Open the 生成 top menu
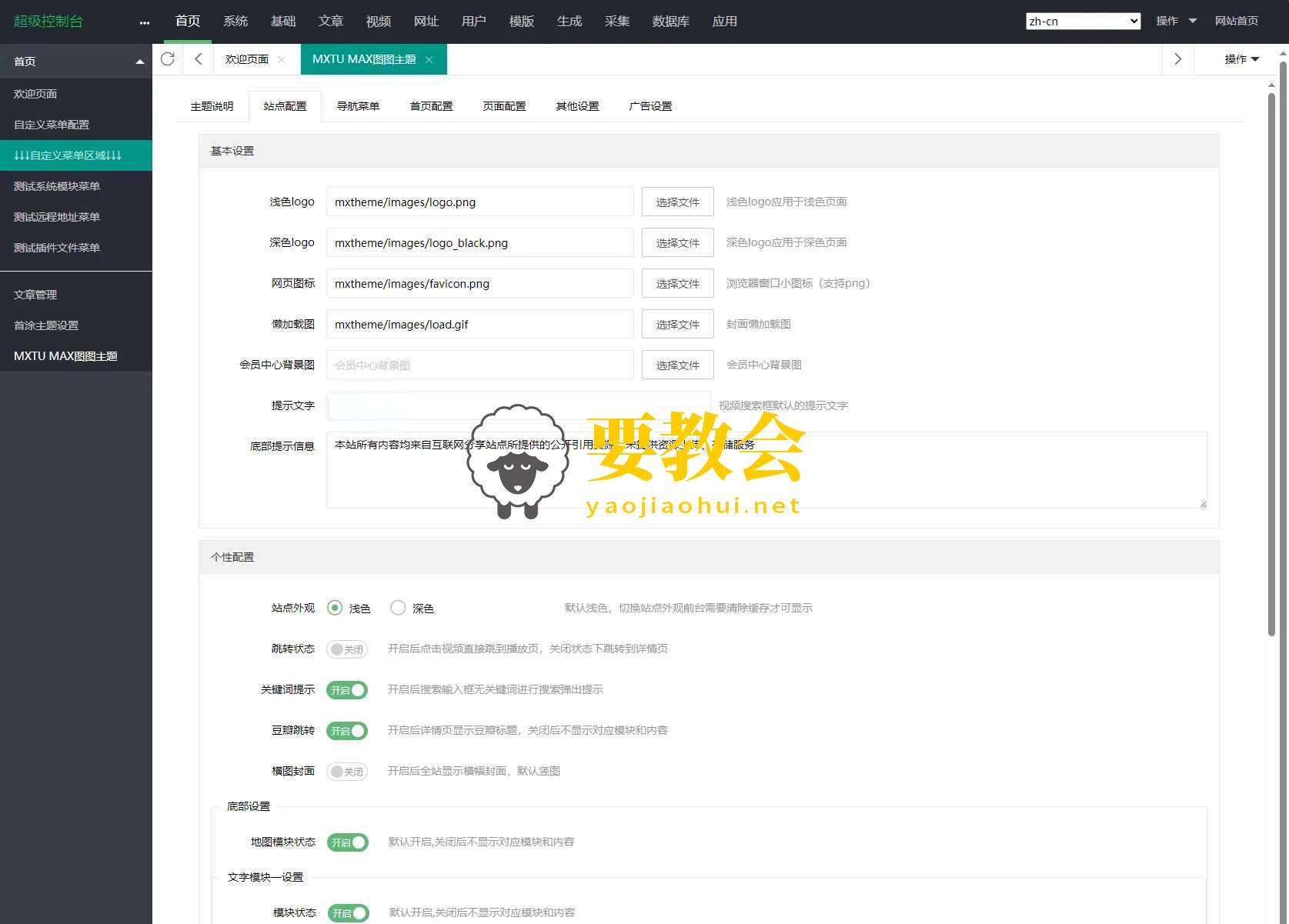Viewport: 1289px width, 924px height. 569,22
